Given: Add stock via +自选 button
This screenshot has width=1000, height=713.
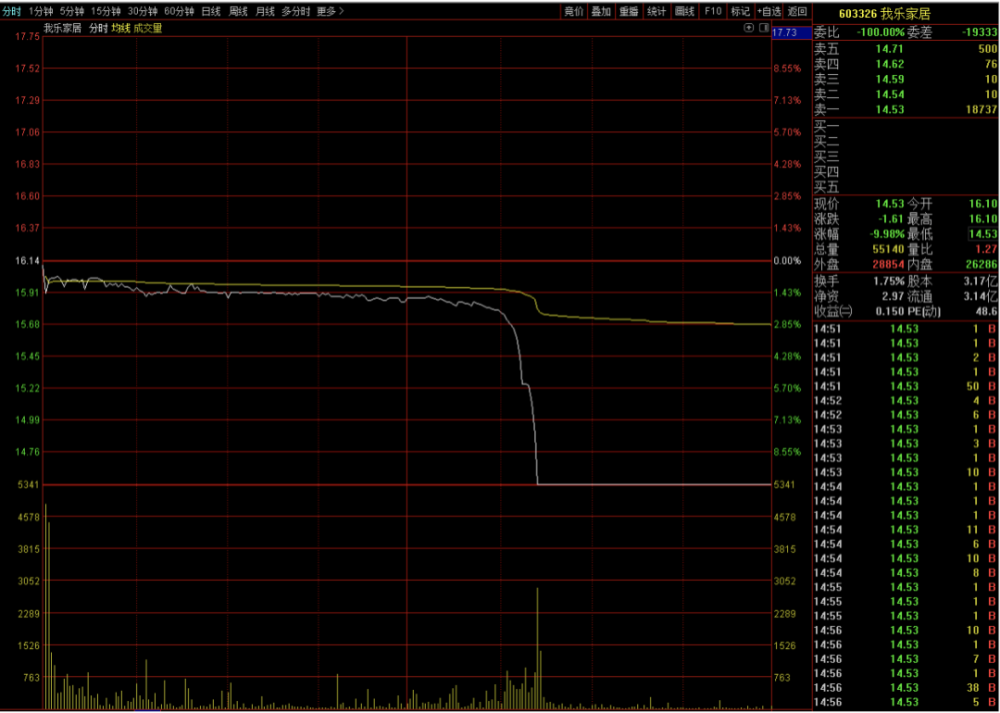Looking at the screenshot, I should pyautogui.click(x=769, y=11).
